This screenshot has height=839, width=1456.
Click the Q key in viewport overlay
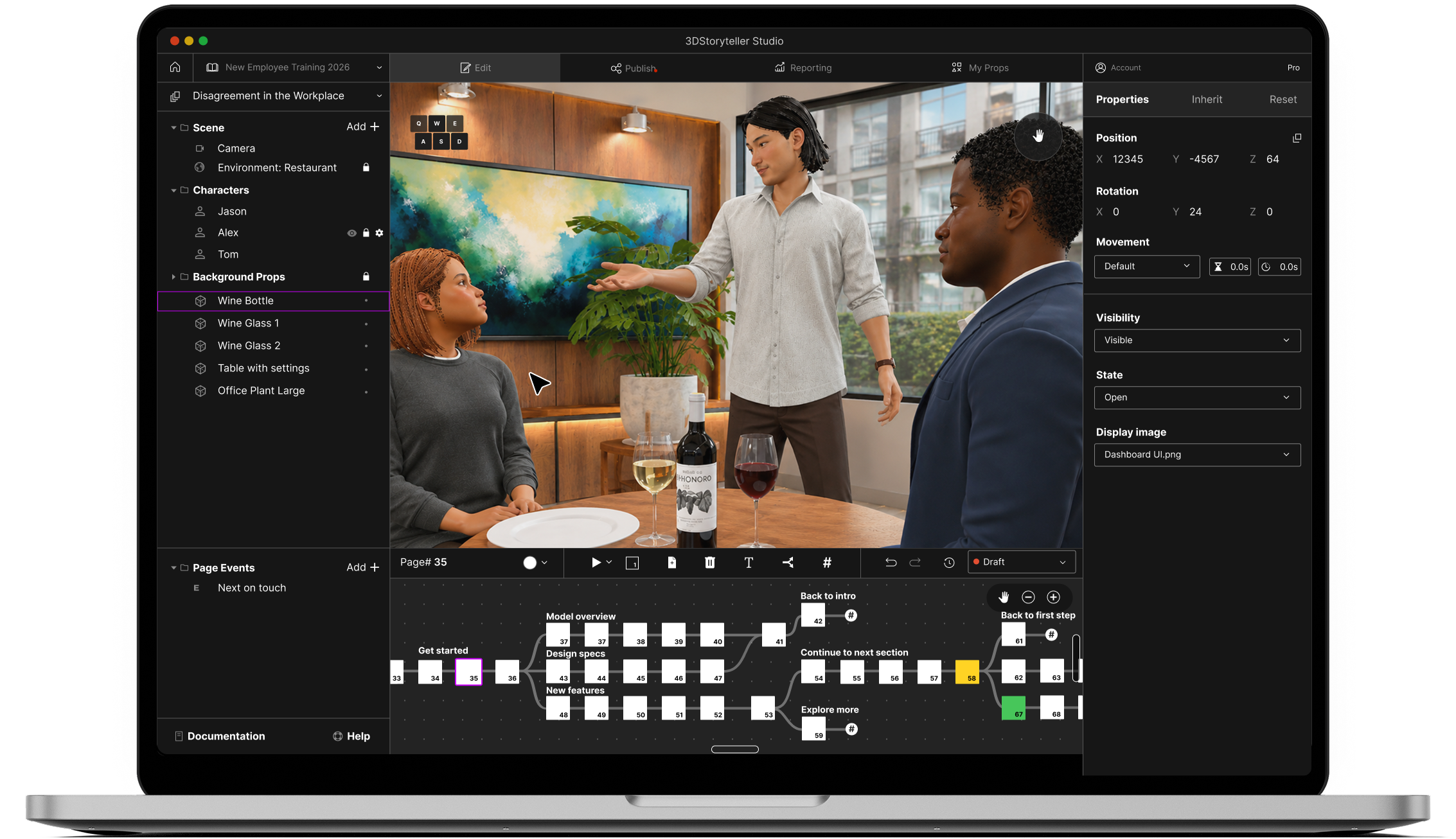419,123
